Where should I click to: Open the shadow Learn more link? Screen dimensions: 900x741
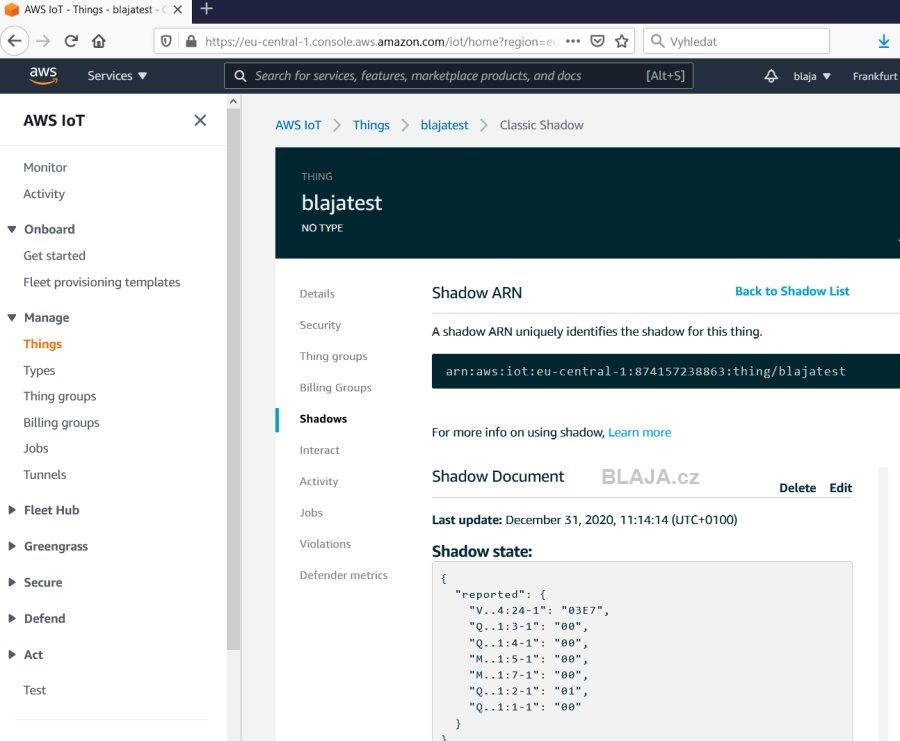click(x=639, y=432)
